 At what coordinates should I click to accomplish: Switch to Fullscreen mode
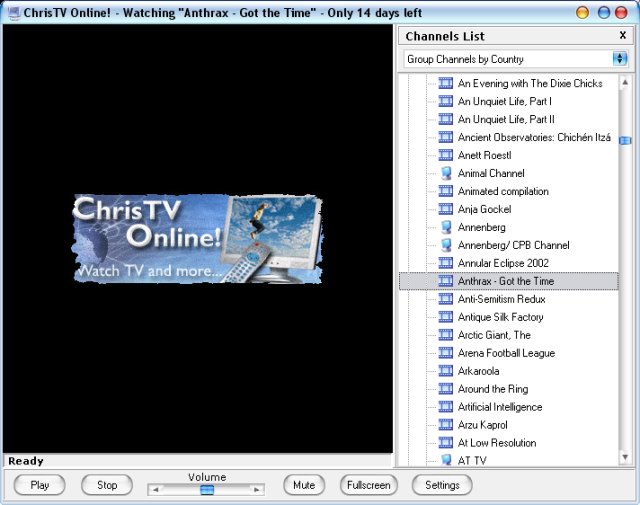click(x=369, y=485)
